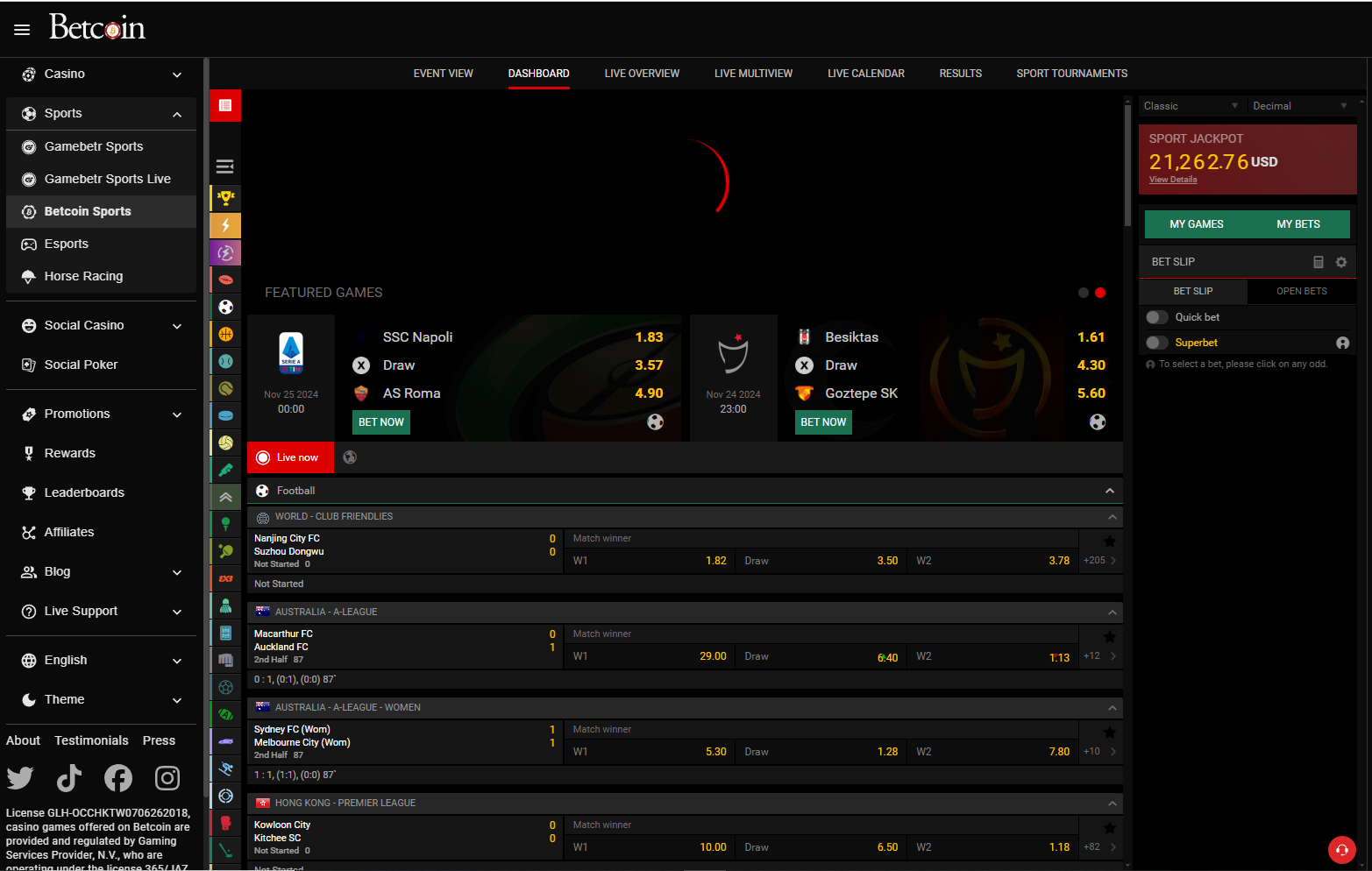Select the alpine skiing icon
1372x871 pixels.
[225, 768]
